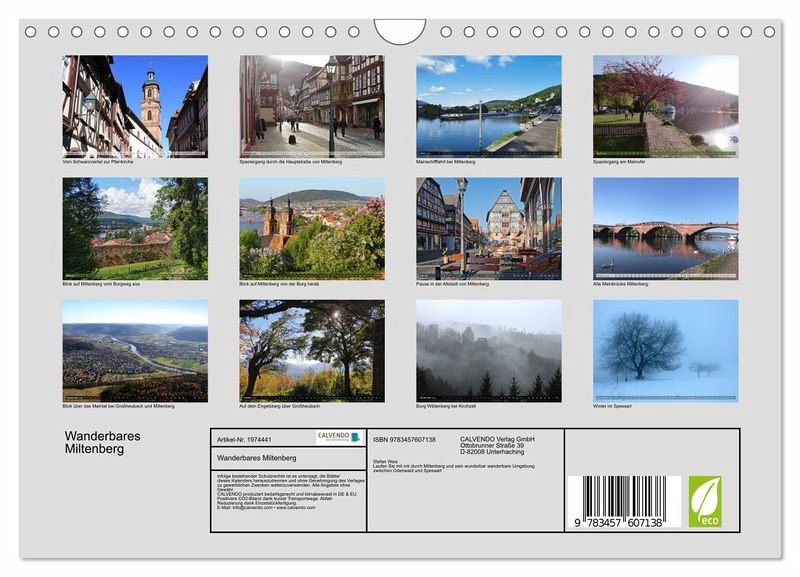This screenshot has width=800, height=577.
Task: Open the Engelsberg Großheubach tree photo
Action: point(312,351)
